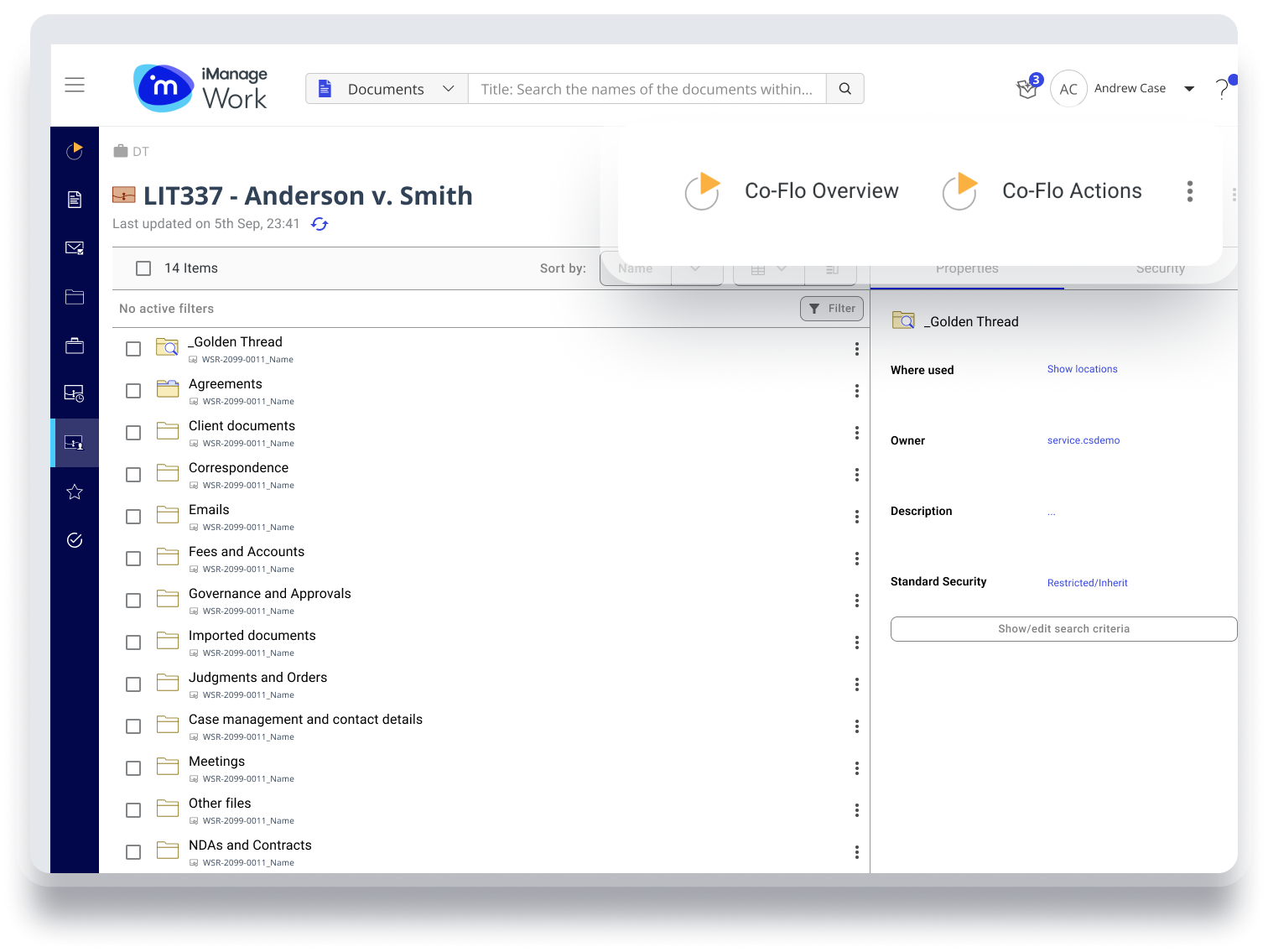Click the document title search field
The image size is (1268, 952).
647,89
